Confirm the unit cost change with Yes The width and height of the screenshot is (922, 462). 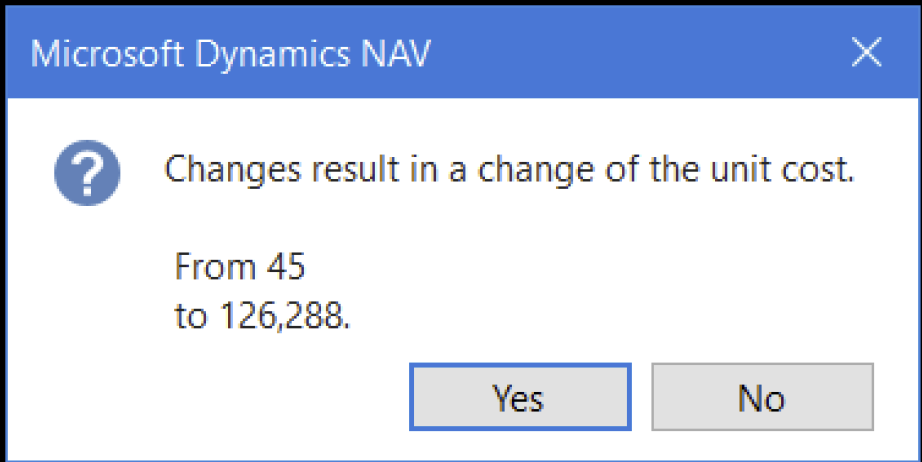(x=520, y=397)
